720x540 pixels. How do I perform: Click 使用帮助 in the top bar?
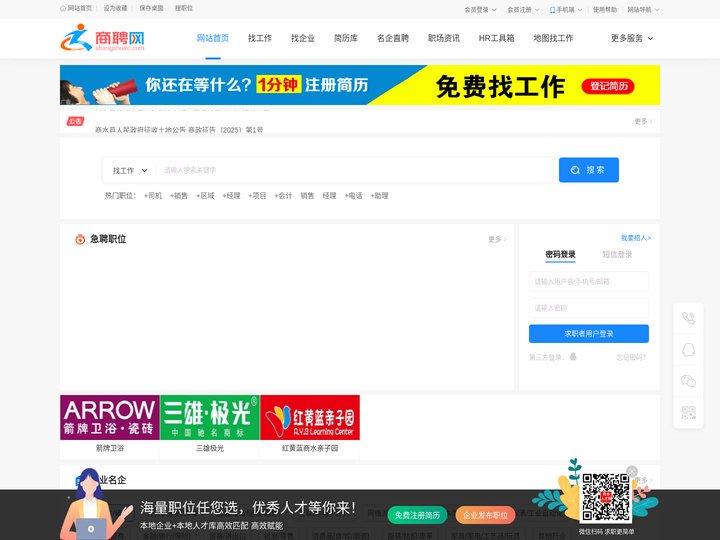point(605,10)
